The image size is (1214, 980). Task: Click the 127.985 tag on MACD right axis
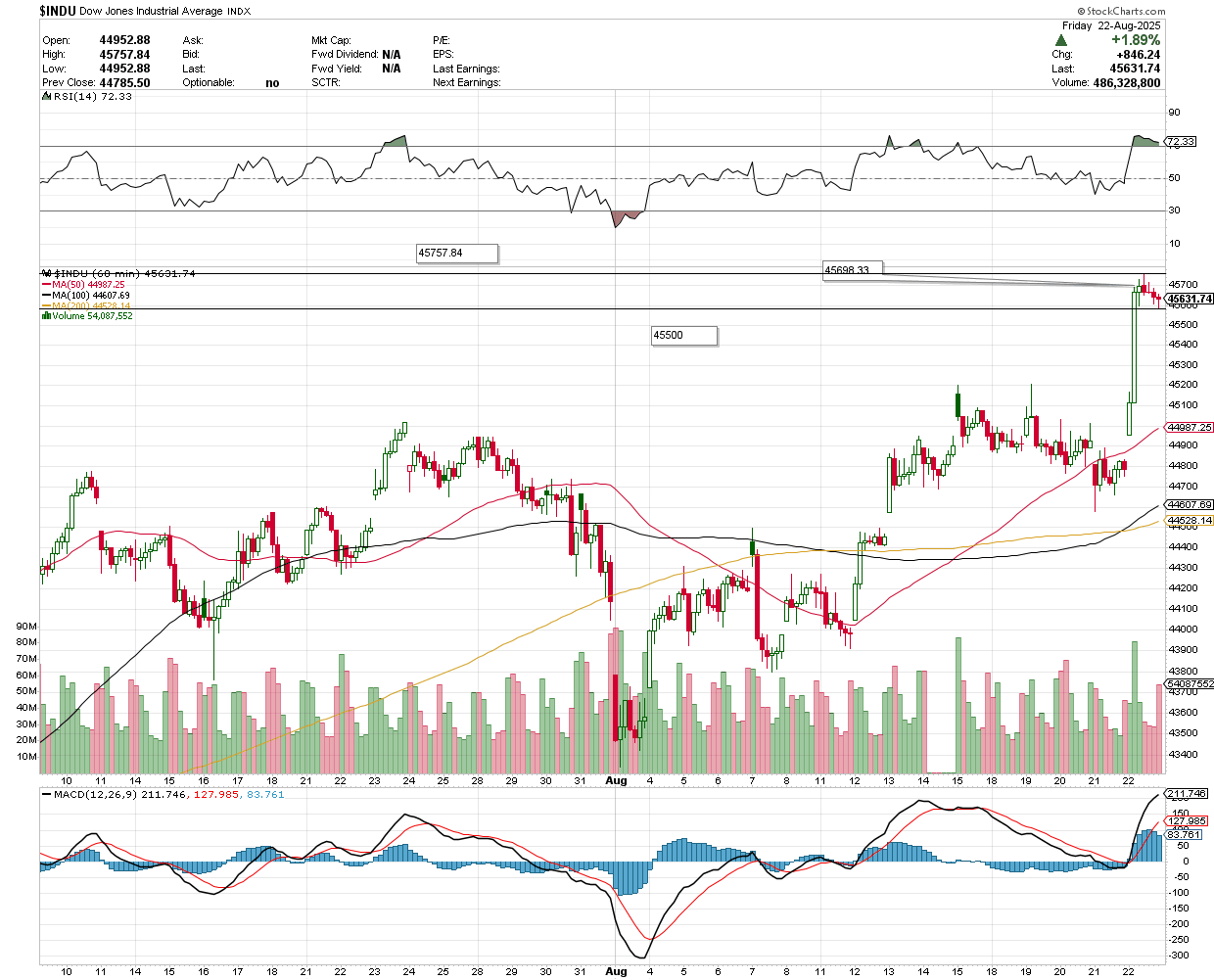tap(1187, 821)
